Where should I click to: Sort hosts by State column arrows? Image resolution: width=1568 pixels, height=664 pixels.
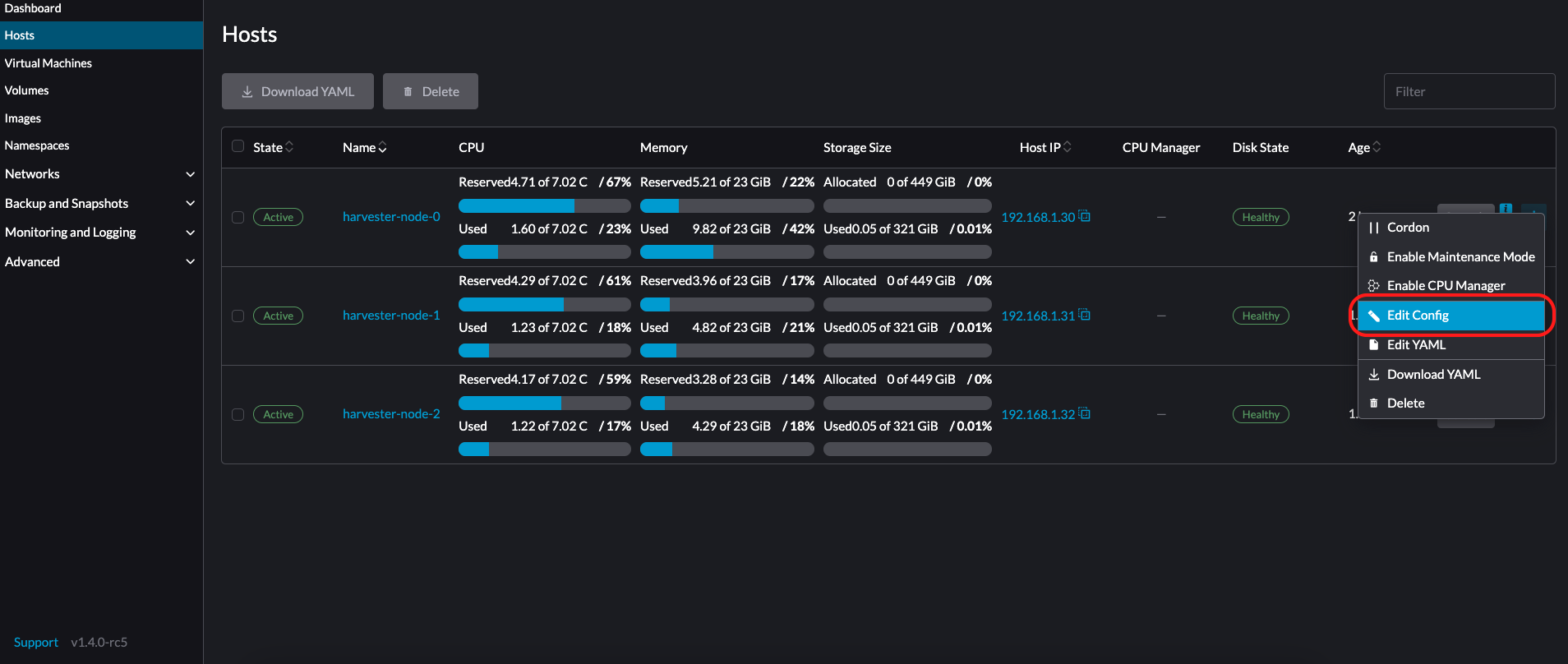click(x=289, y=147)
